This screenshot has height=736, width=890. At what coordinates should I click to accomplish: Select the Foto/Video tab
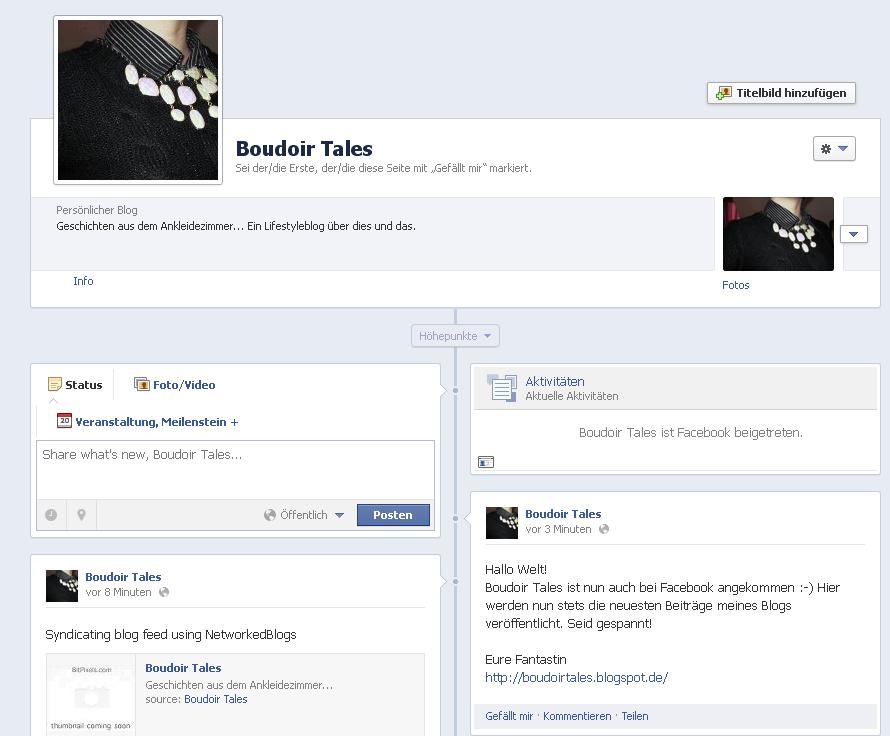(x=175, y=385)
